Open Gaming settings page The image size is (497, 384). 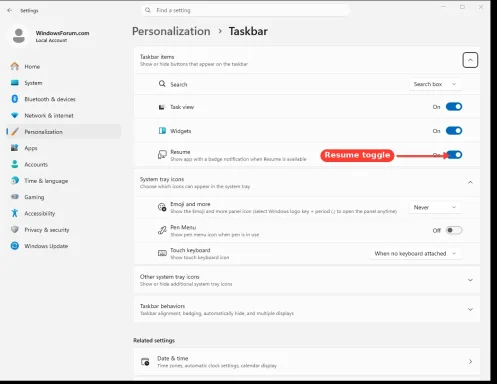[63, 197]
